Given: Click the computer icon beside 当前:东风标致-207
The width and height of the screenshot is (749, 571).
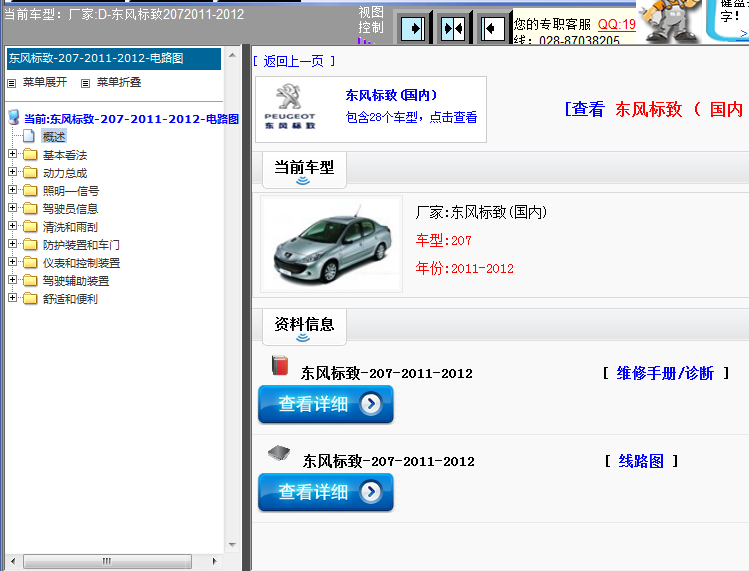Looking at the screenshot, I should pos(14,118).
